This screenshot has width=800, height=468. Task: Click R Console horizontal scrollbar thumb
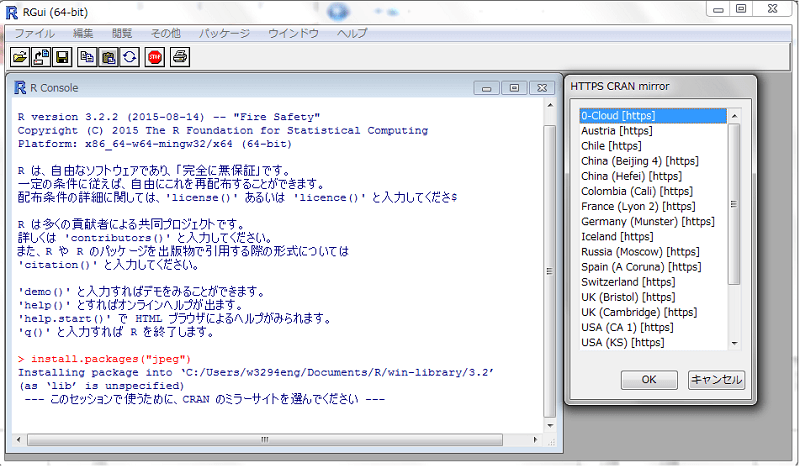(x=265, y=439)
